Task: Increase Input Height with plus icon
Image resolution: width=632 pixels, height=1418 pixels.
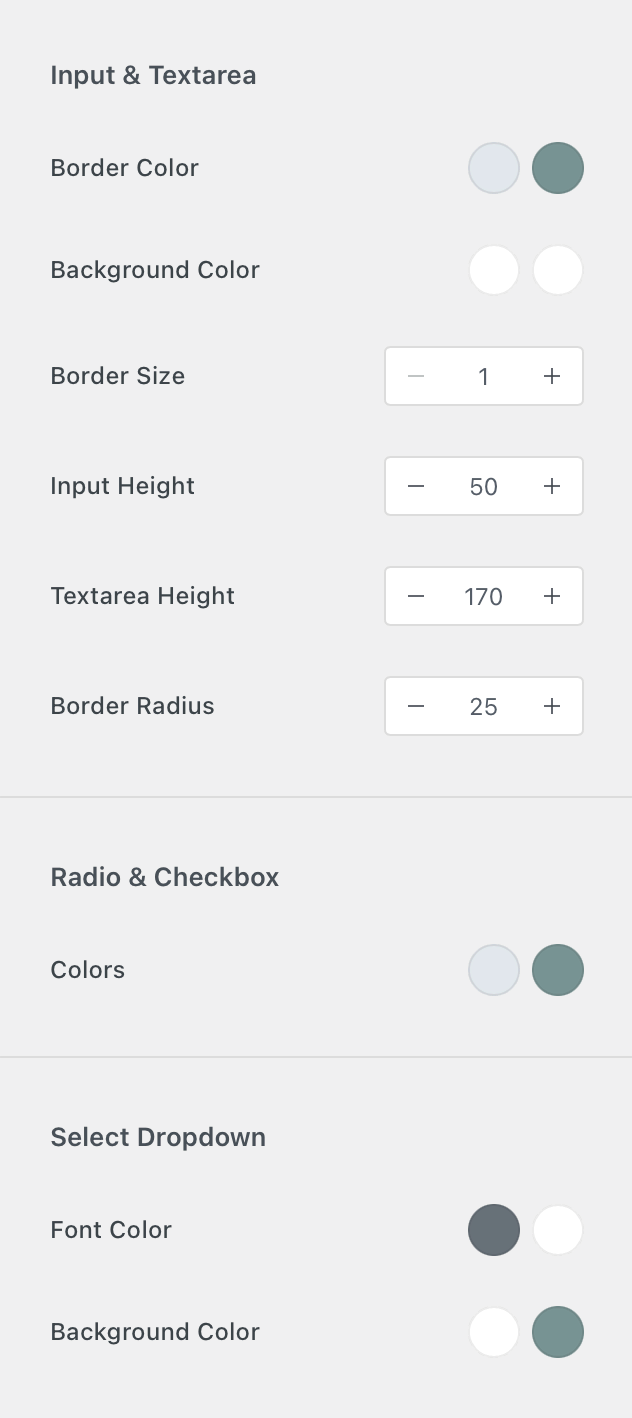Action: click(552, 486)
